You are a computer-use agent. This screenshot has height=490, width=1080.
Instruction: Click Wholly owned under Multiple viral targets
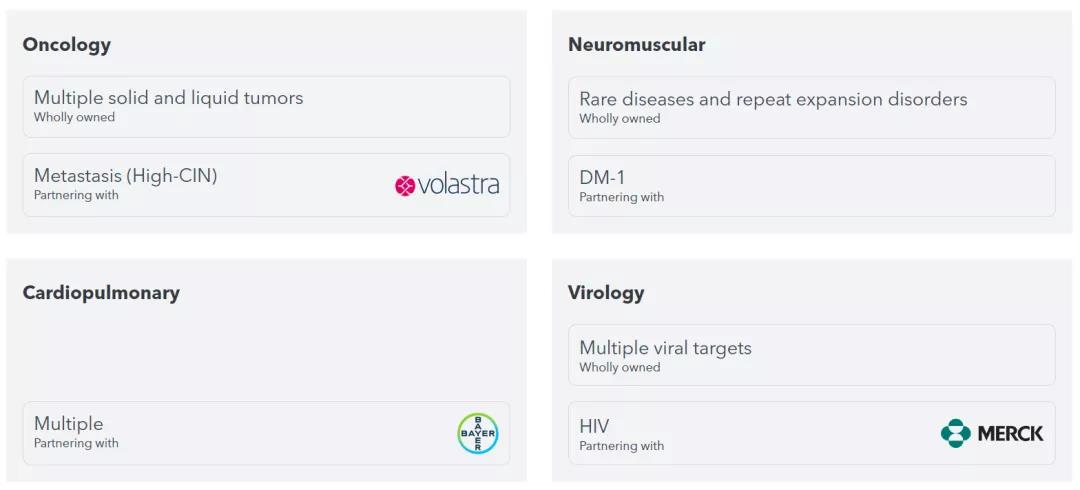620,368
